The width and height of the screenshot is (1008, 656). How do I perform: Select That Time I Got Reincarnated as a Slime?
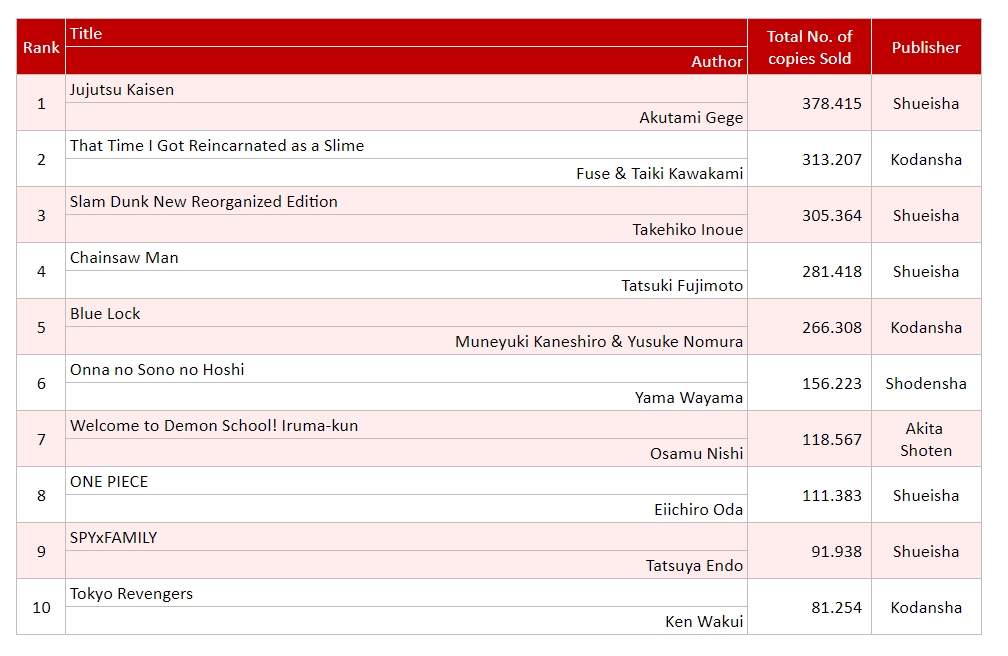(x=217, y=146)
